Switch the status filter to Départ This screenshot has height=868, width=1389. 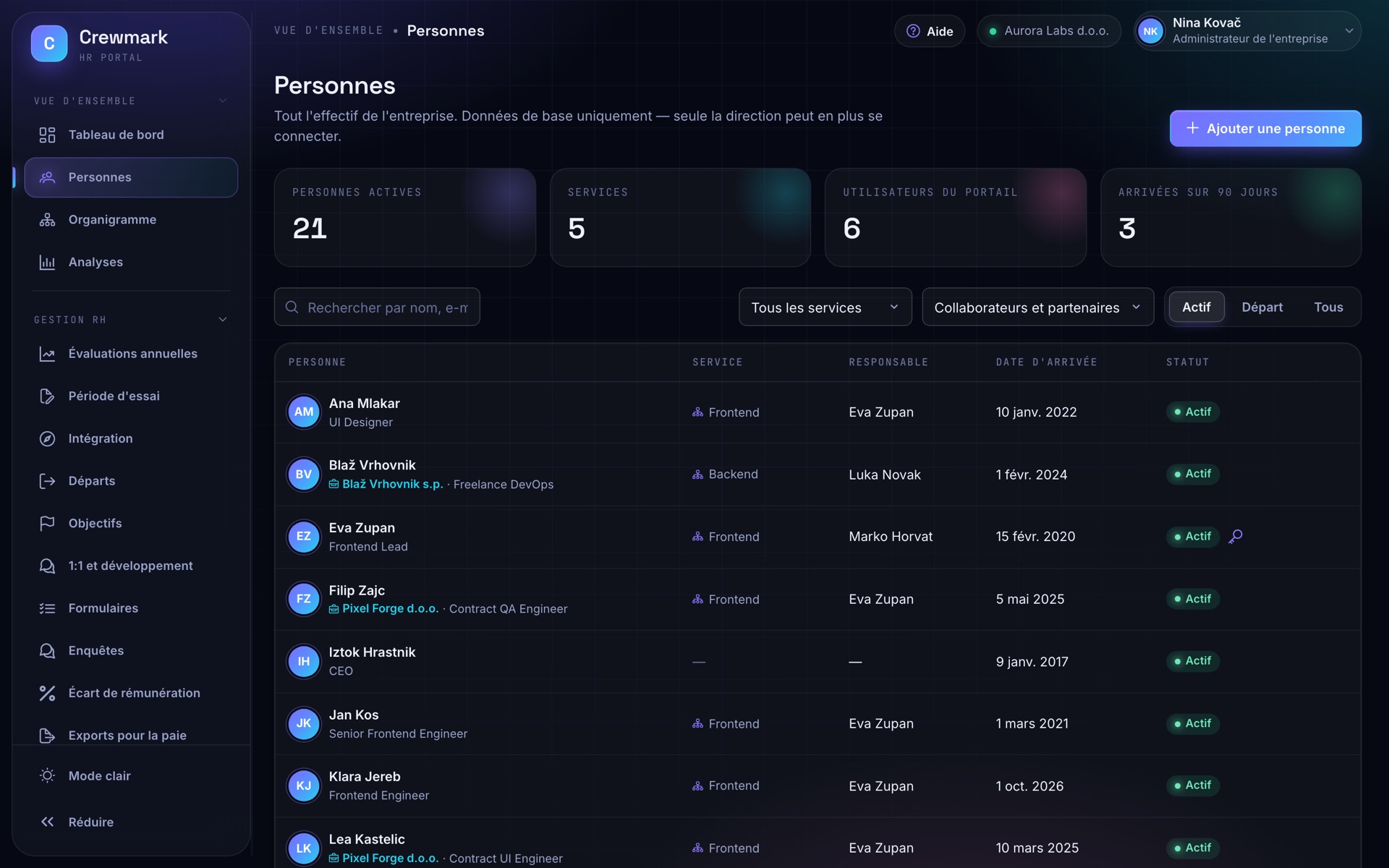(1262, 307)
